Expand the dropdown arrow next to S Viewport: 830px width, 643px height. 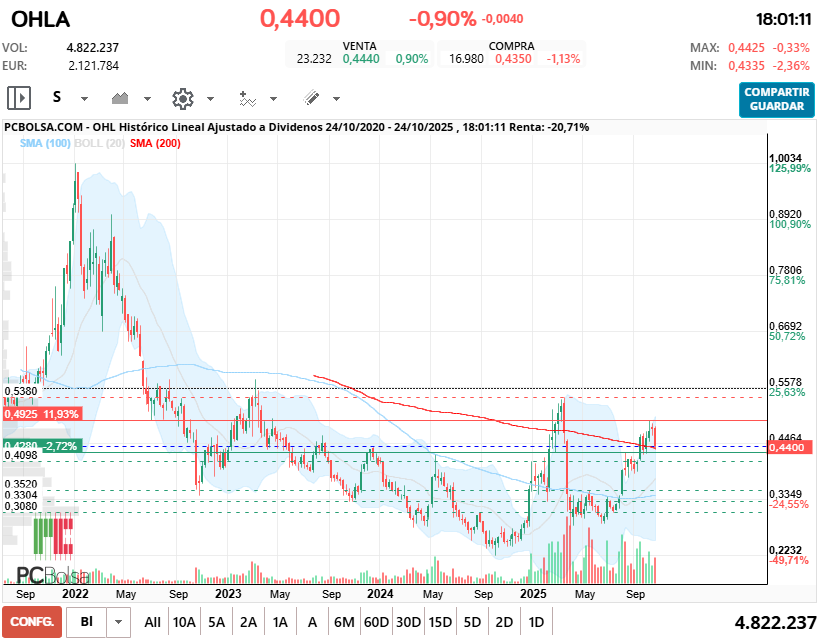pyautogui.click(x=84, y=99)
